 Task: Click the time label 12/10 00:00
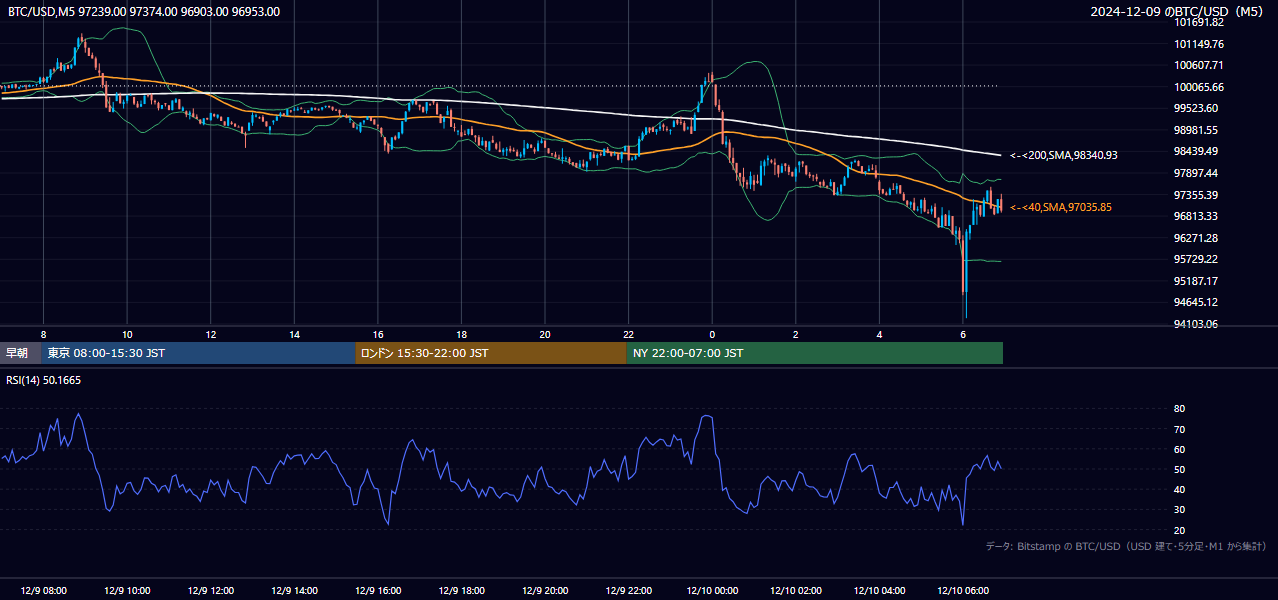(712, 591)
